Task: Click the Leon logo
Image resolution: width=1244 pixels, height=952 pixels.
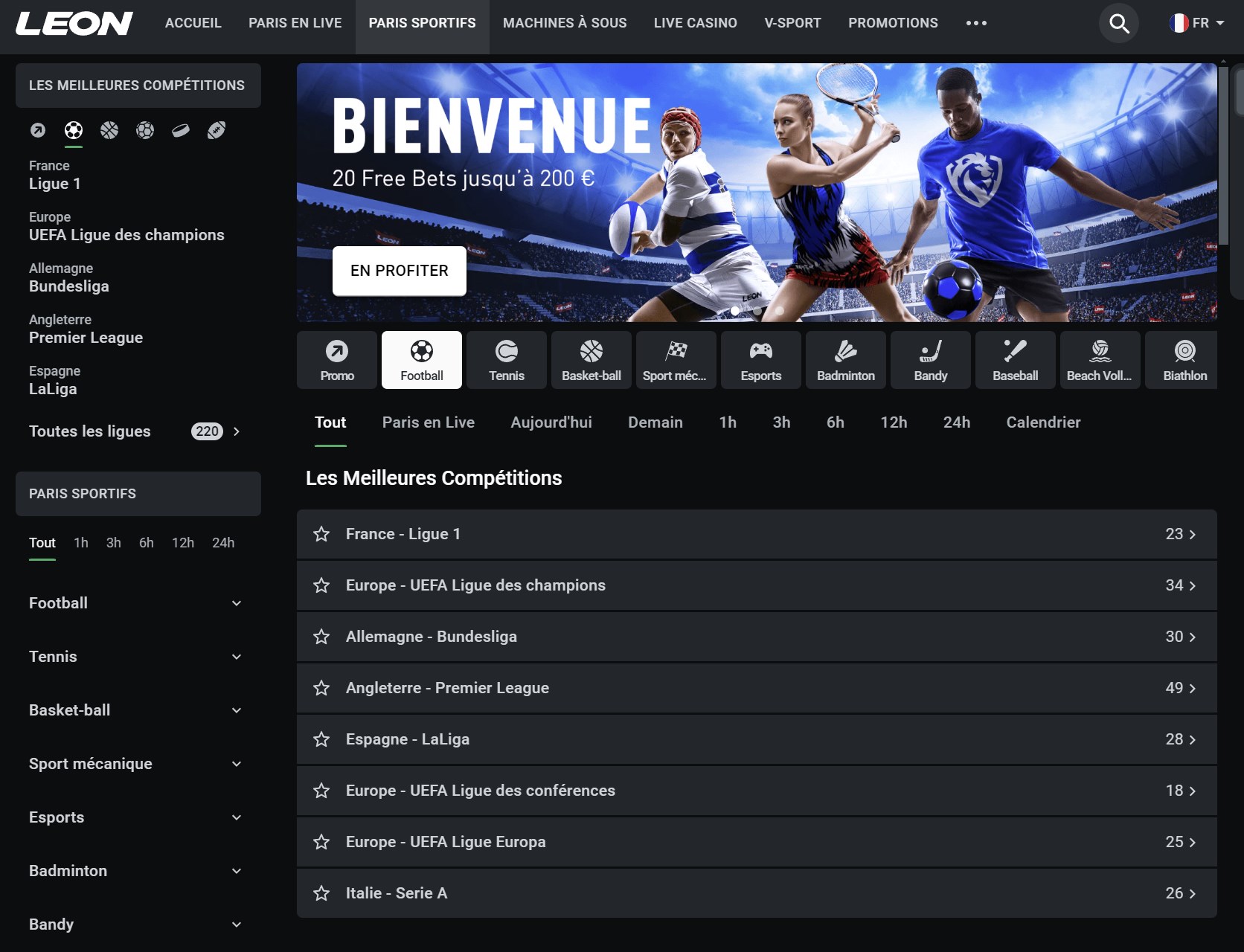Action: (x=74, y=24)
